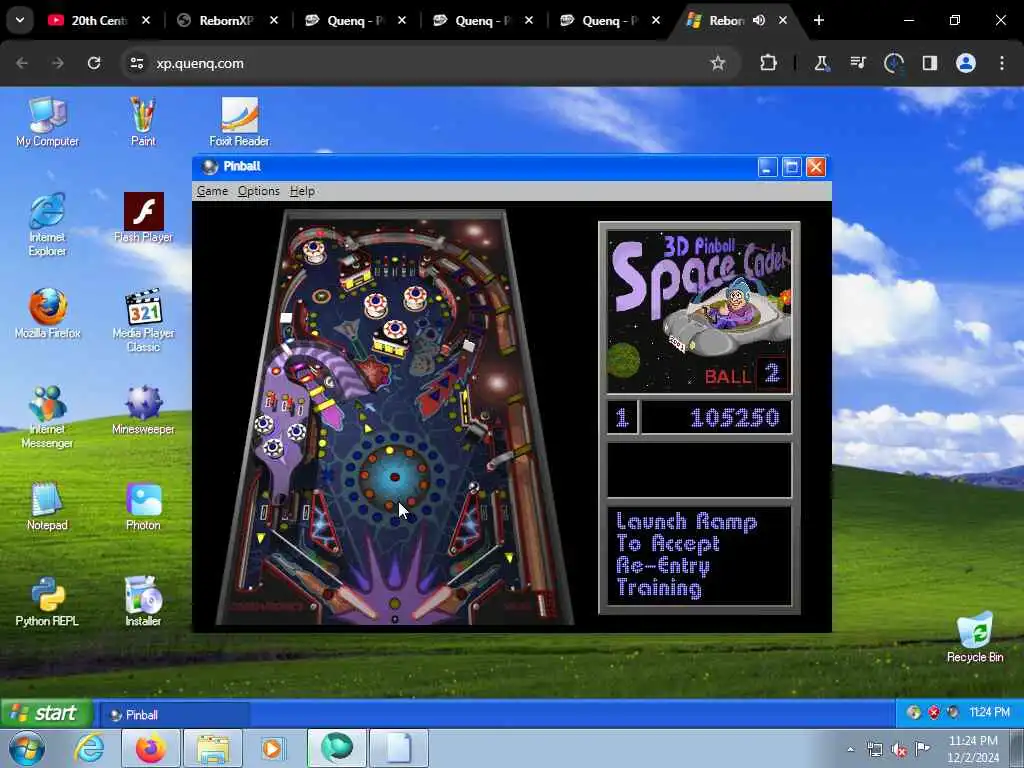Switch to the first Quenq browser tab
This screenshot has width=1024, height=768.
[x=355, y=20]
